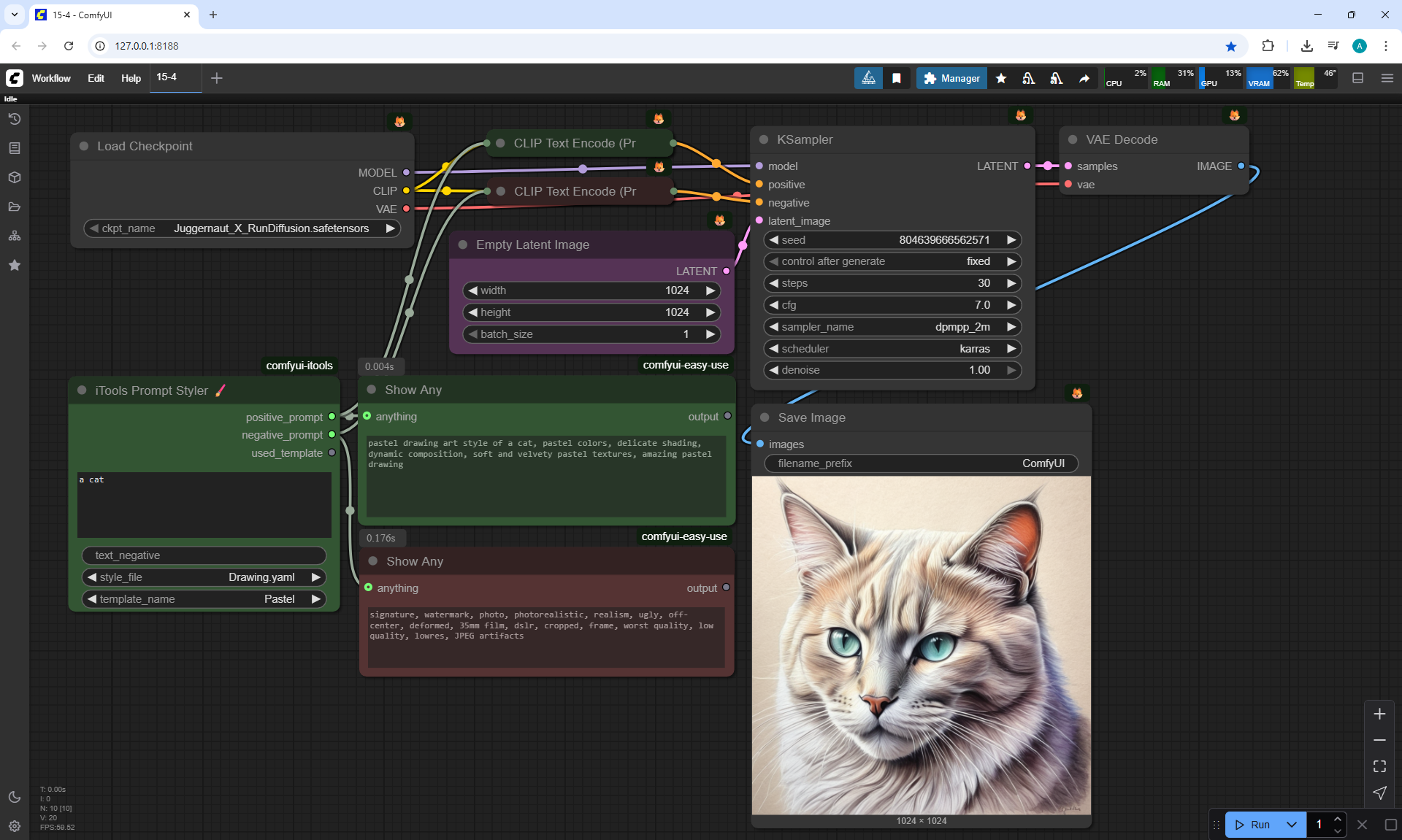Expand the Run button dropdown arrow
The height and width of the screenshot is (840, 1402).
tap(1291, 825)
